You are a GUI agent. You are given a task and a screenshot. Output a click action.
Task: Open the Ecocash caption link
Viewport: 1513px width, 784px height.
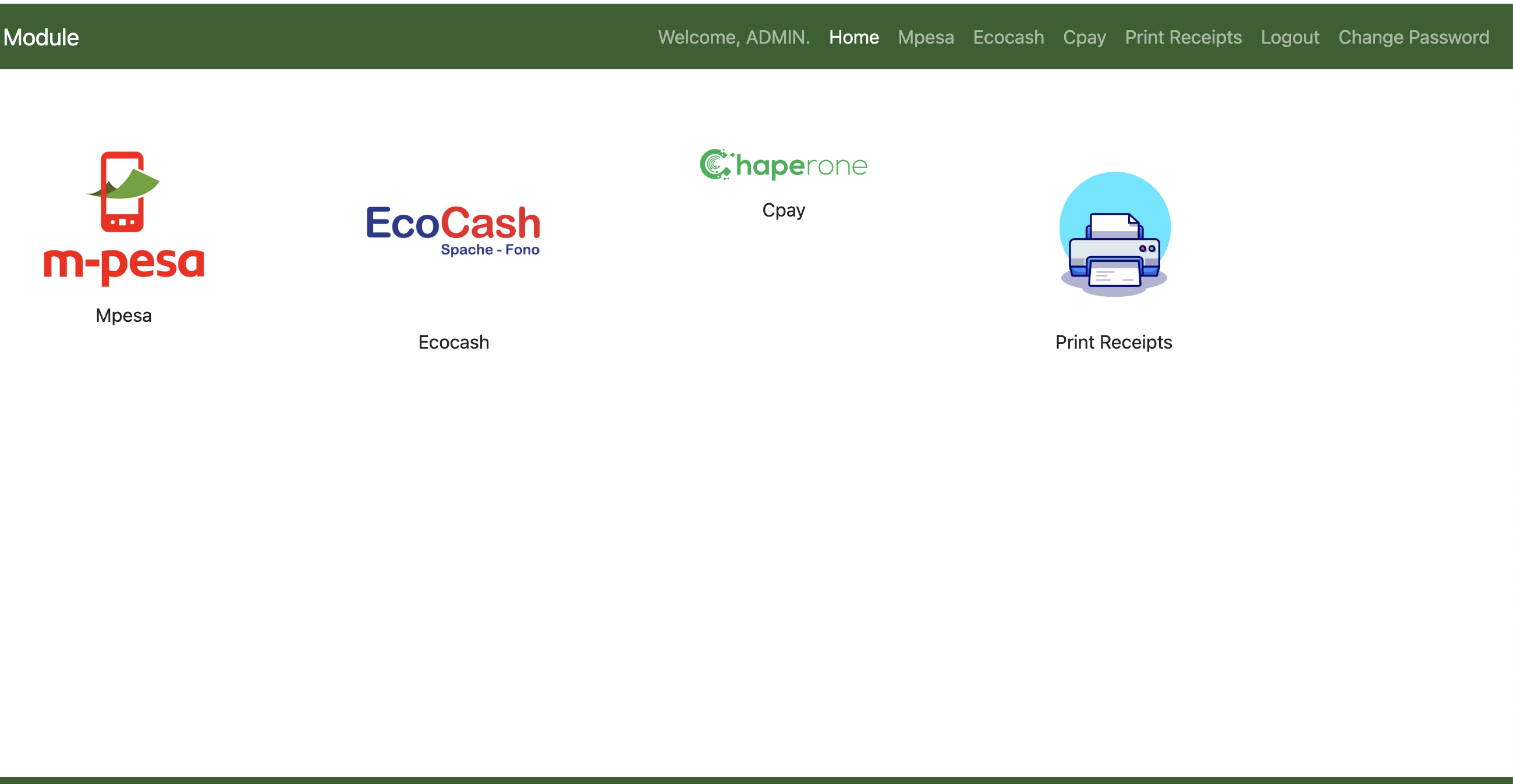(453, 342)
